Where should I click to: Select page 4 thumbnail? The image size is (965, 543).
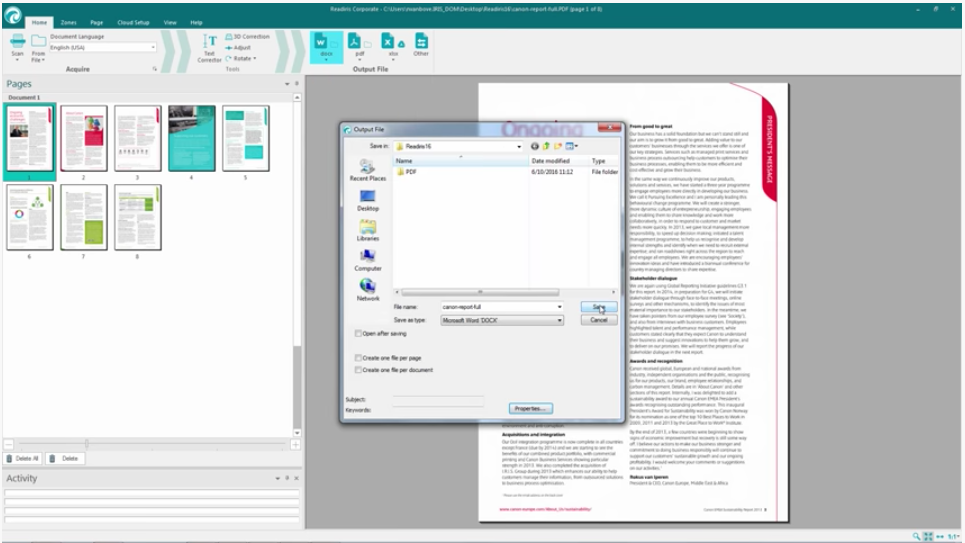coord(192,138)
